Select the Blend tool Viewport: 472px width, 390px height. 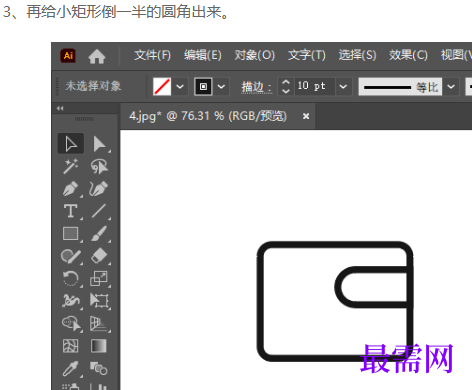[x=99, y=369]
